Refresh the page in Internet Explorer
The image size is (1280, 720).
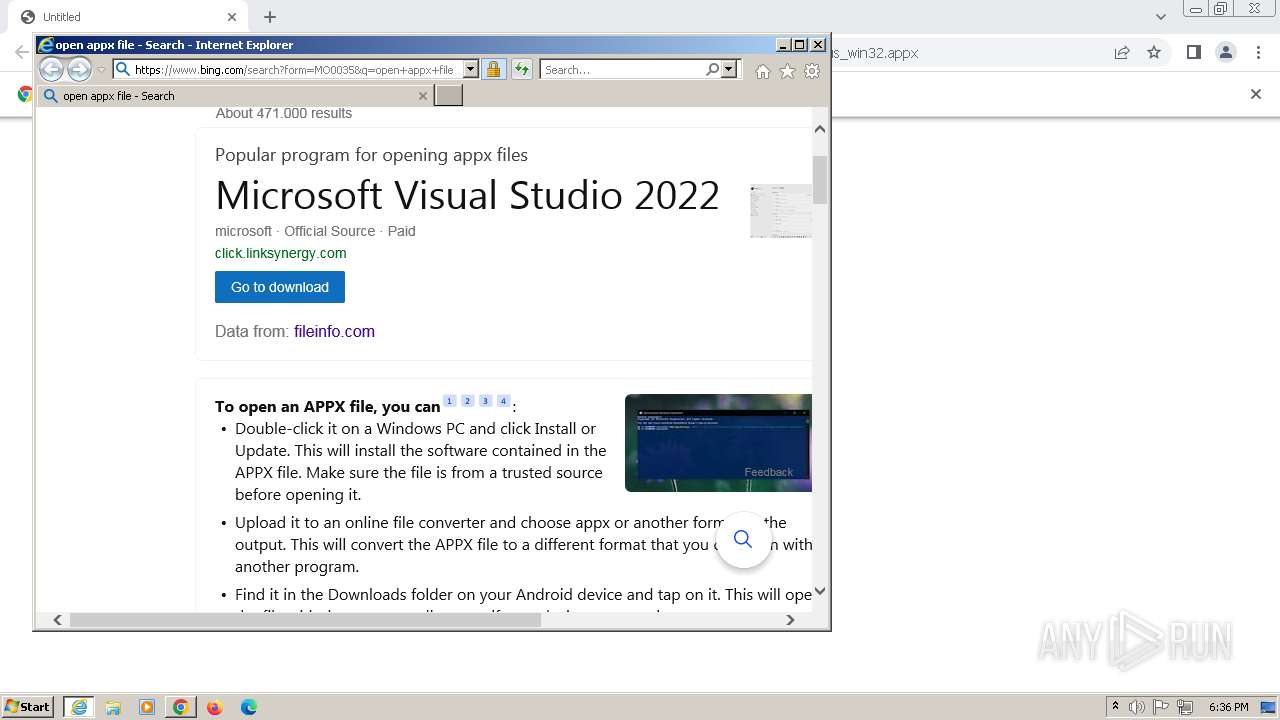click(522, 69)
